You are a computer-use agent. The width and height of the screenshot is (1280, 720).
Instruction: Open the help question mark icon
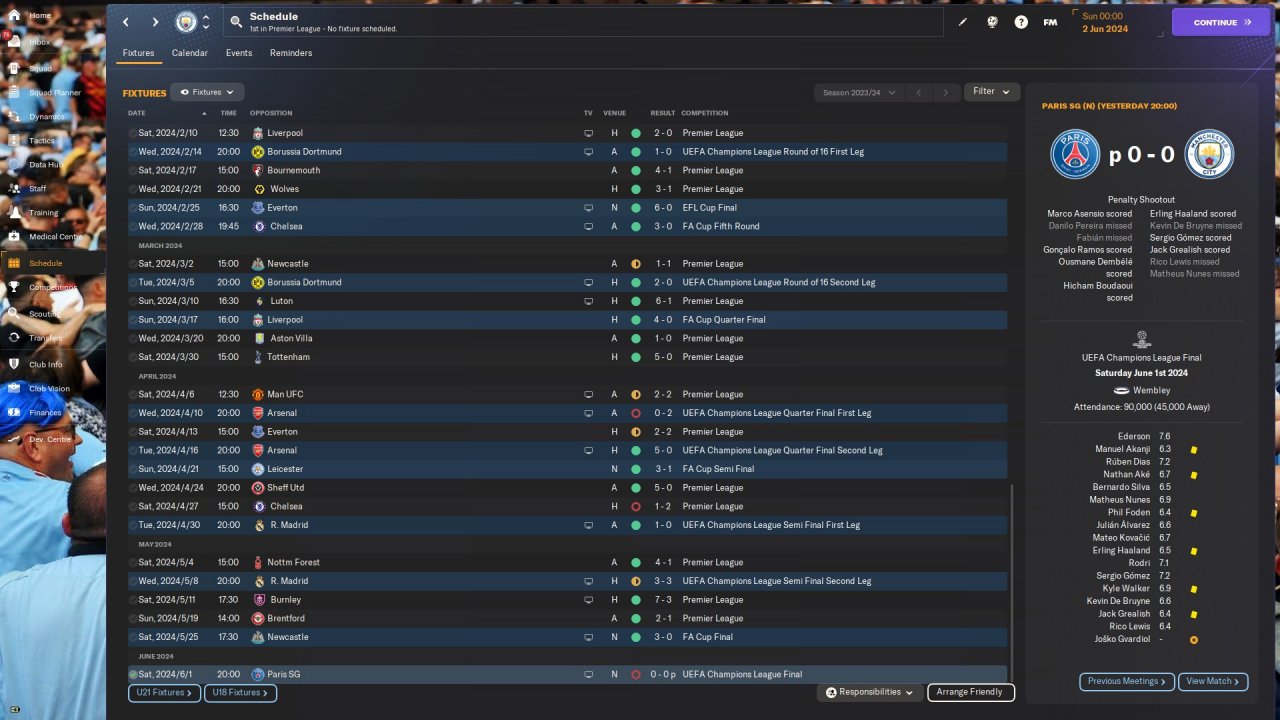1021,22
